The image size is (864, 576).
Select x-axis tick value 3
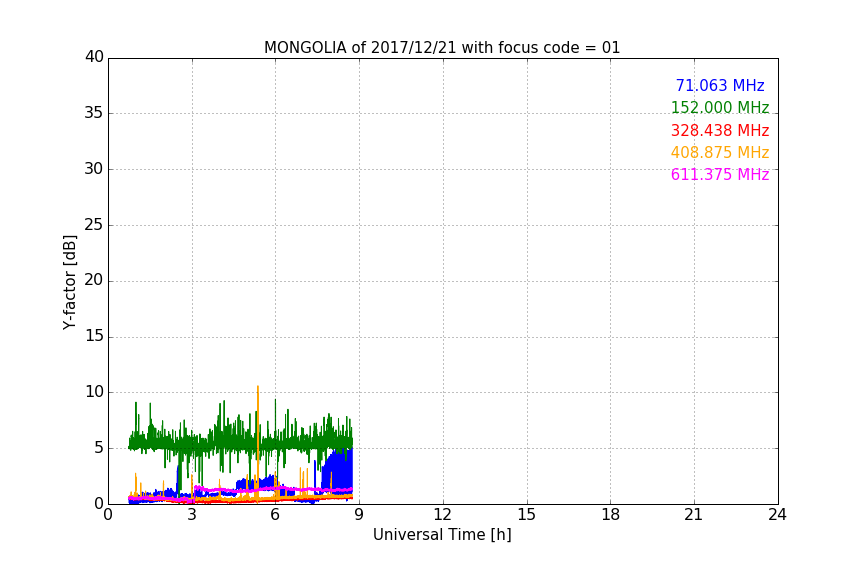point(192,515)
